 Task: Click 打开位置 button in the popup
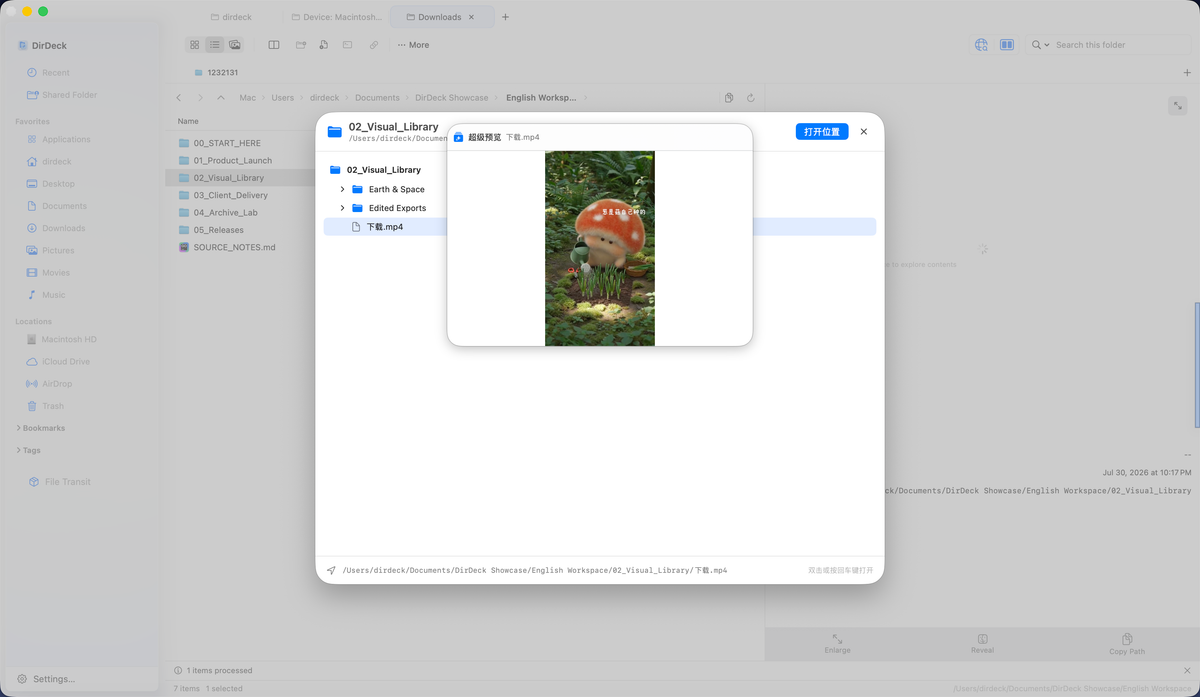(822, 132)
